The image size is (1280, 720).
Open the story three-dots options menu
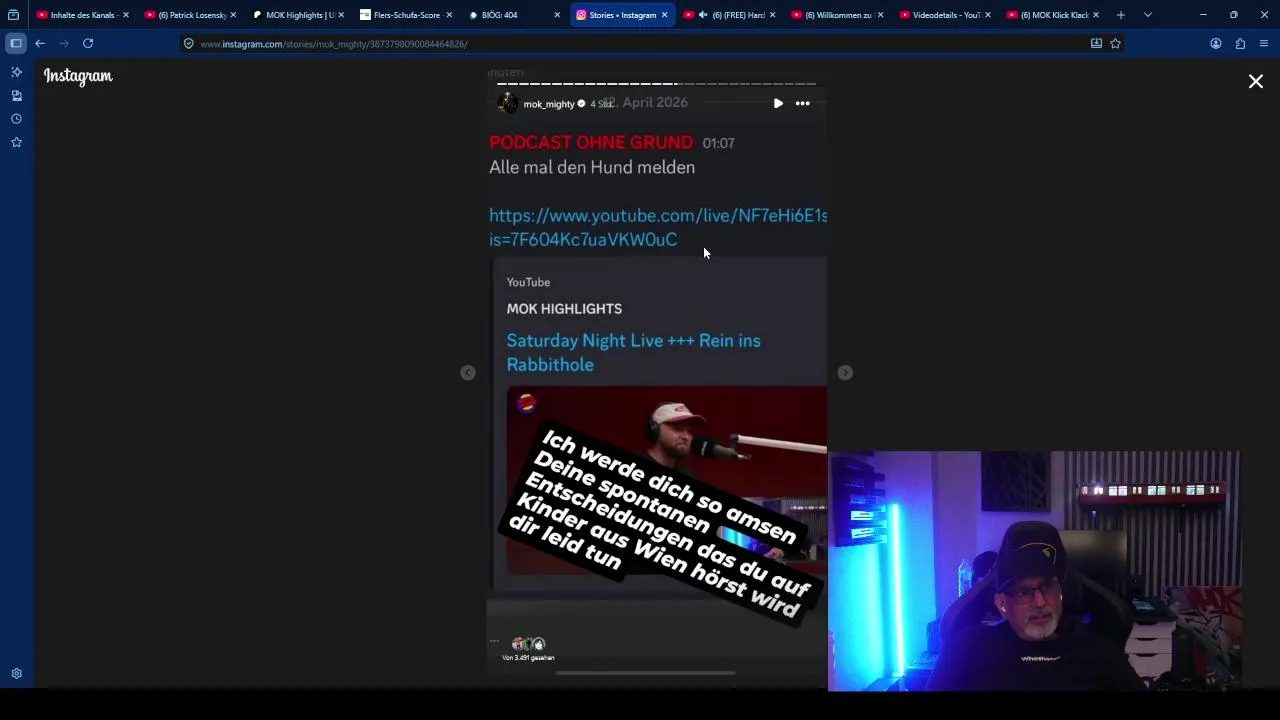(x=802, y=103)
